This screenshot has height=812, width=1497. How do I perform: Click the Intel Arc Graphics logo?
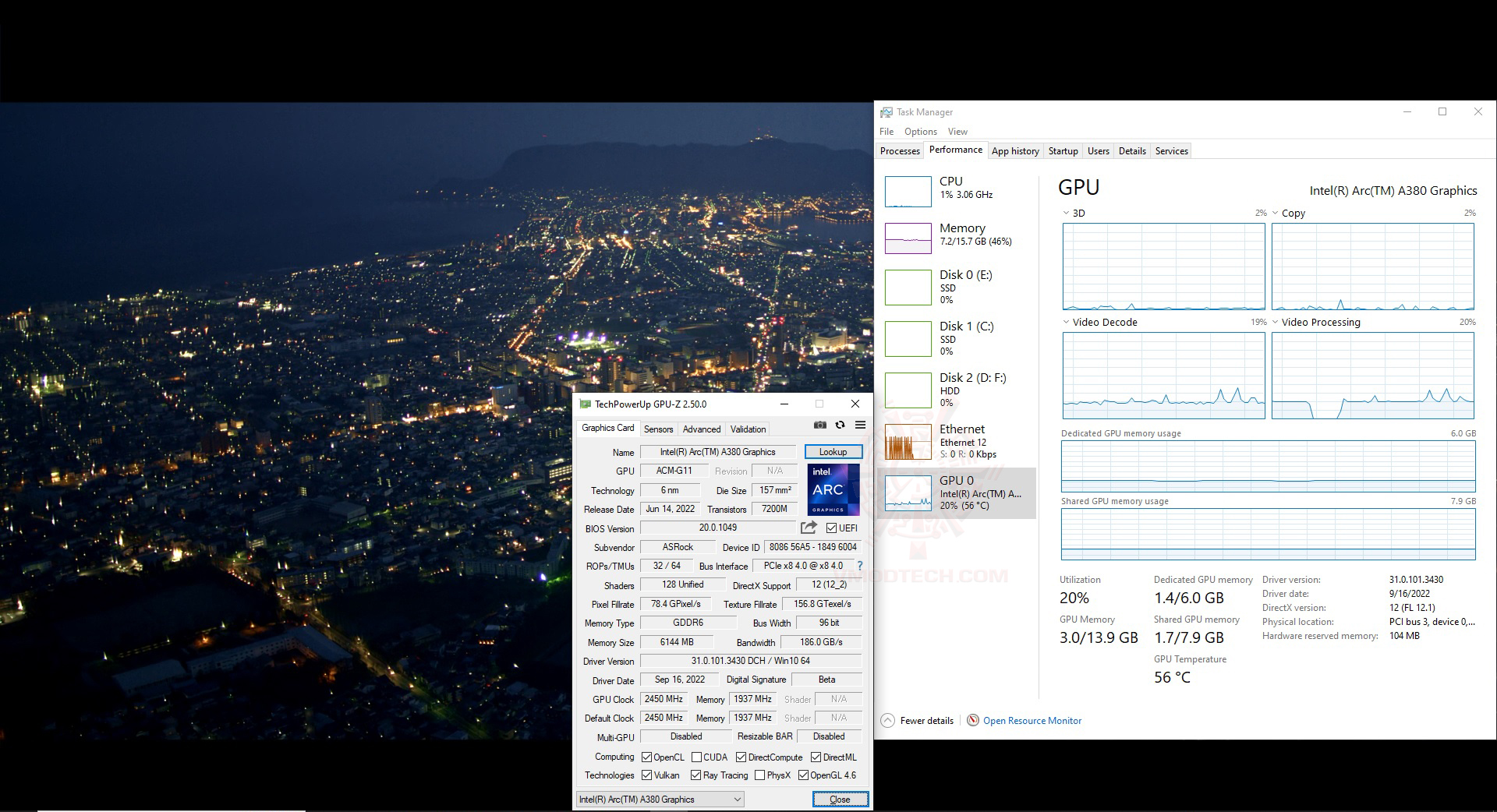tap(832, 489)
